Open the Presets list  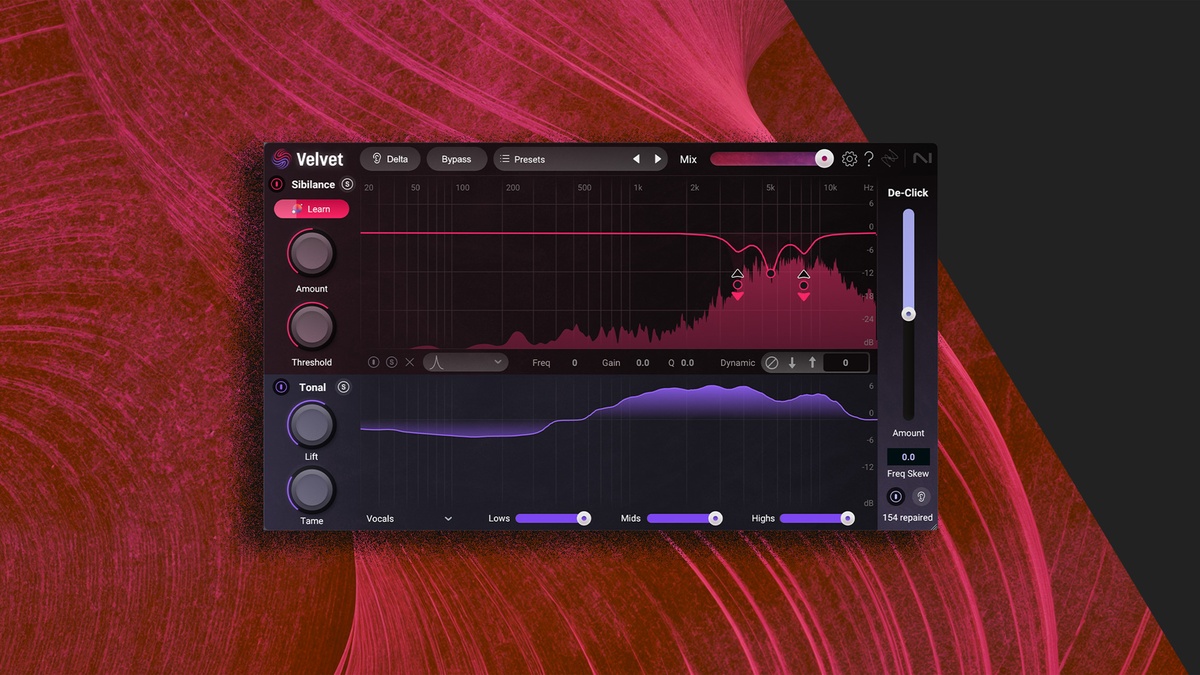tap(560, 159)
